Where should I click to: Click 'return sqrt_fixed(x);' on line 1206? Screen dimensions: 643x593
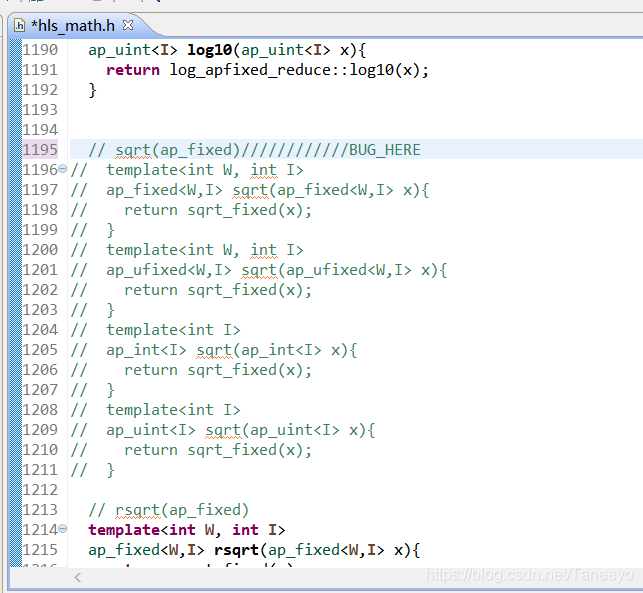[218, 370]
